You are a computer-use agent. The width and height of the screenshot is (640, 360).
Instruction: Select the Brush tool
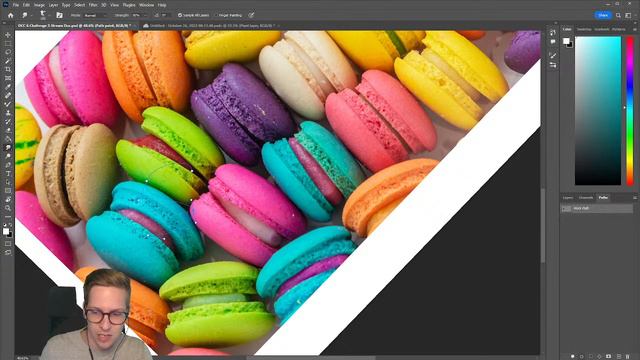pyautogui.click(x=8, y=104)
